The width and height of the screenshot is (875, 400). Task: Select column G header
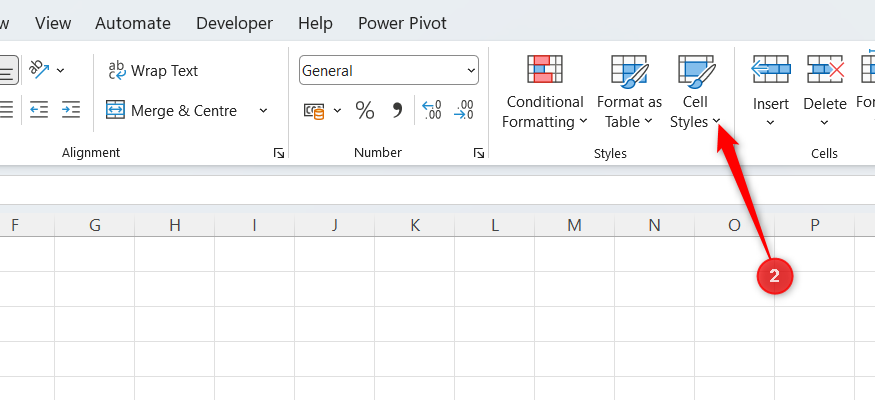tap(95, 225)
